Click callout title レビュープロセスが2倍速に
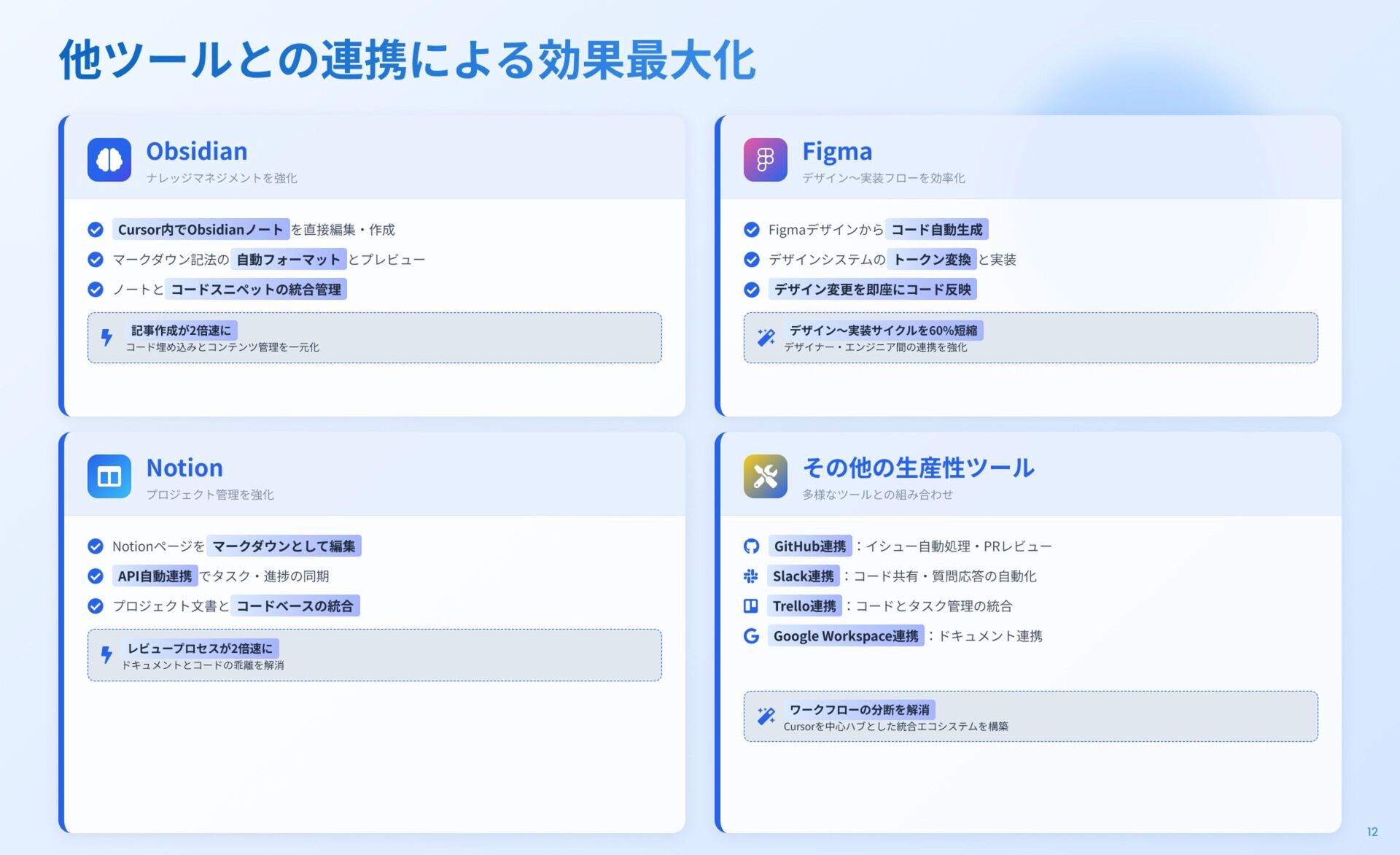 click(x=200, y=649)
